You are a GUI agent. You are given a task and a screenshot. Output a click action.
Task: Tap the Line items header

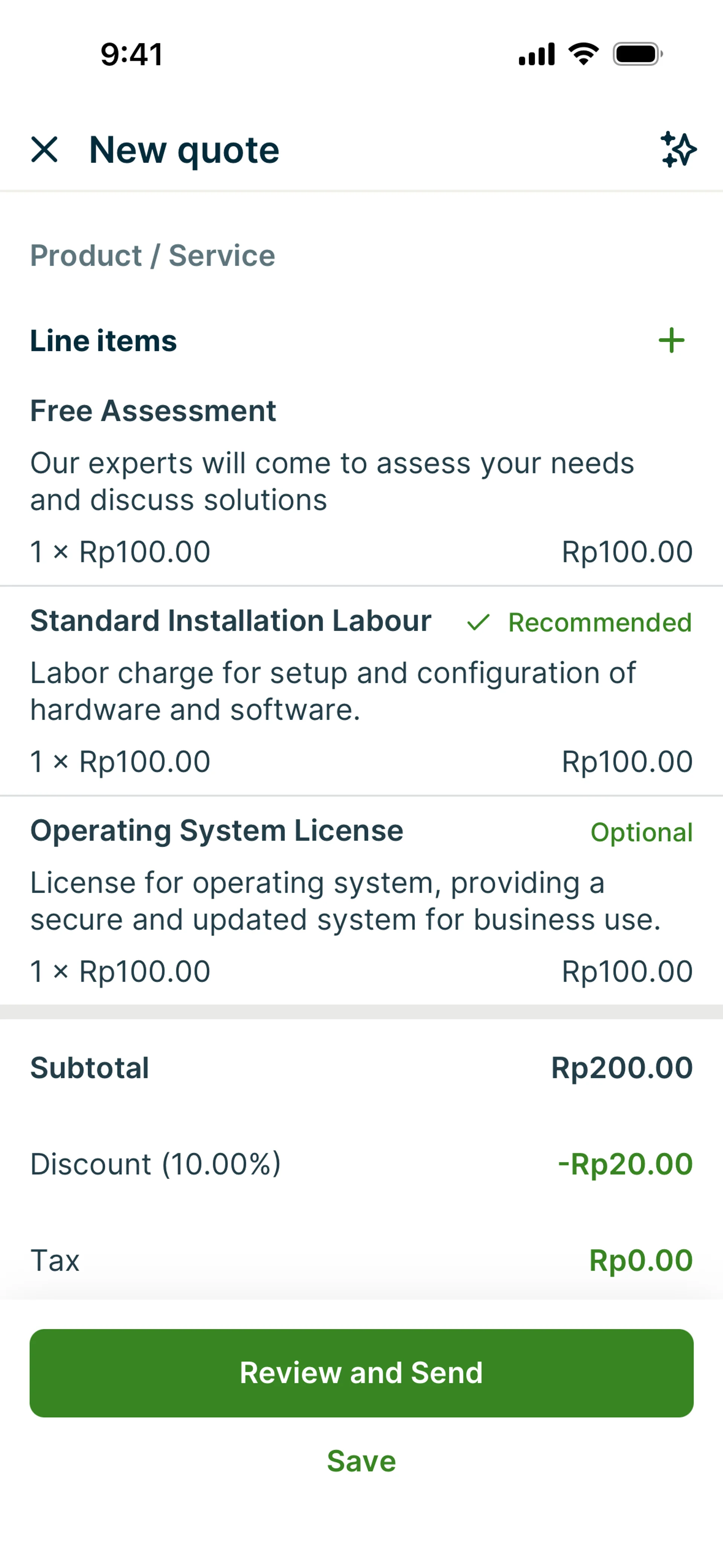[x=104, y=340]
